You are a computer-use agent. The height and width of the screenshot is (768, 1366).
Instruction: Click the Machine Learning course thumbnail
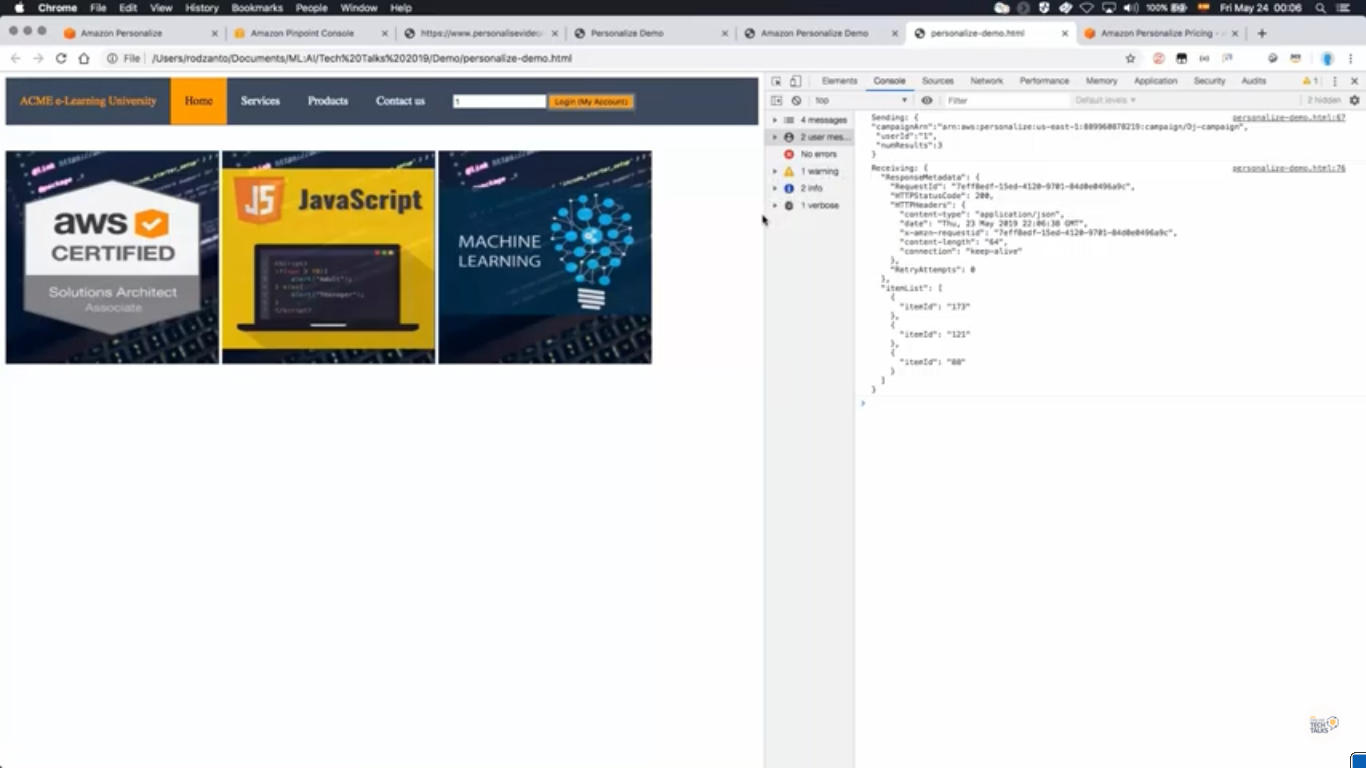545,257
